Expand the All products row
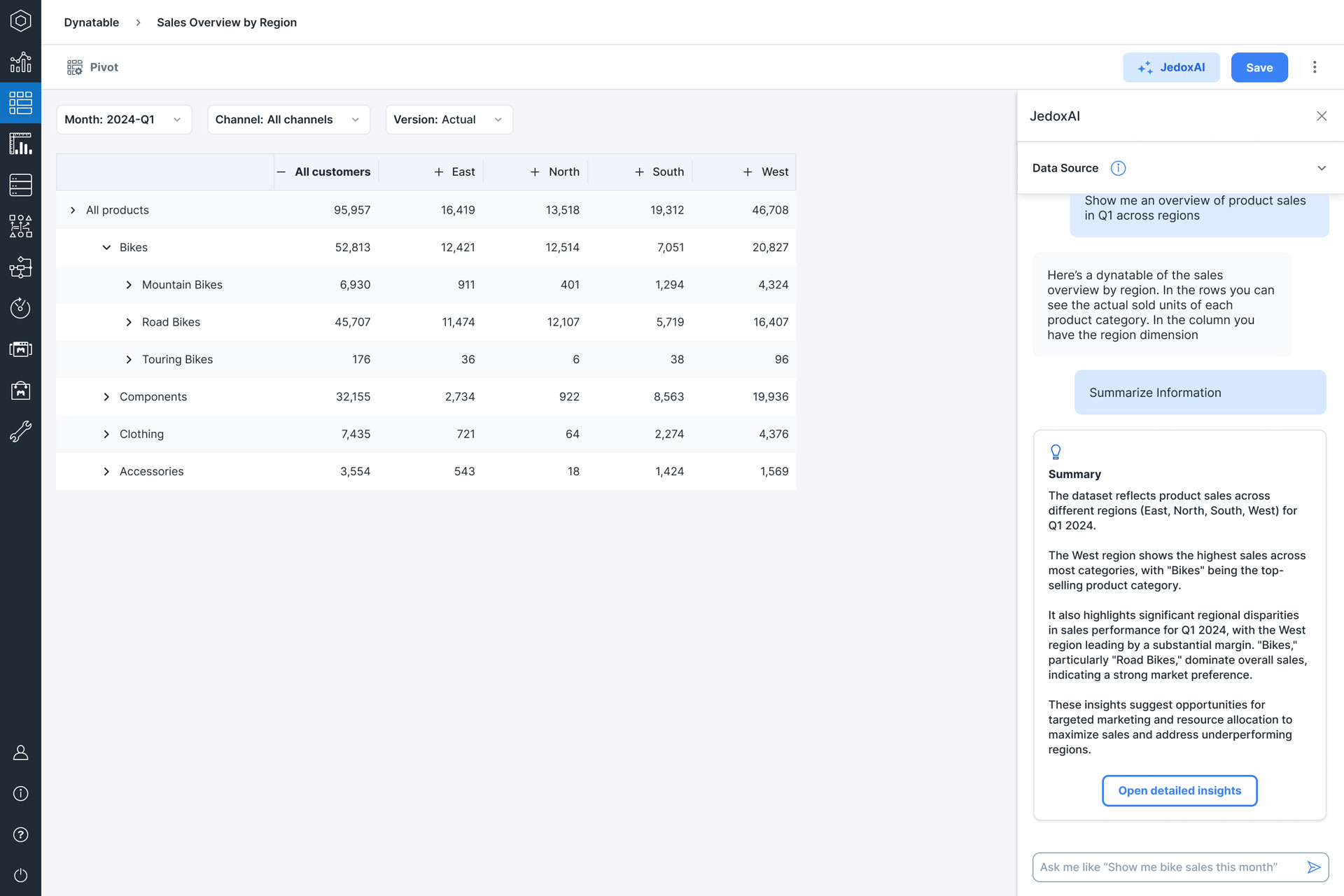Screen dimensions: 1344x896 [x=73, y=210]
